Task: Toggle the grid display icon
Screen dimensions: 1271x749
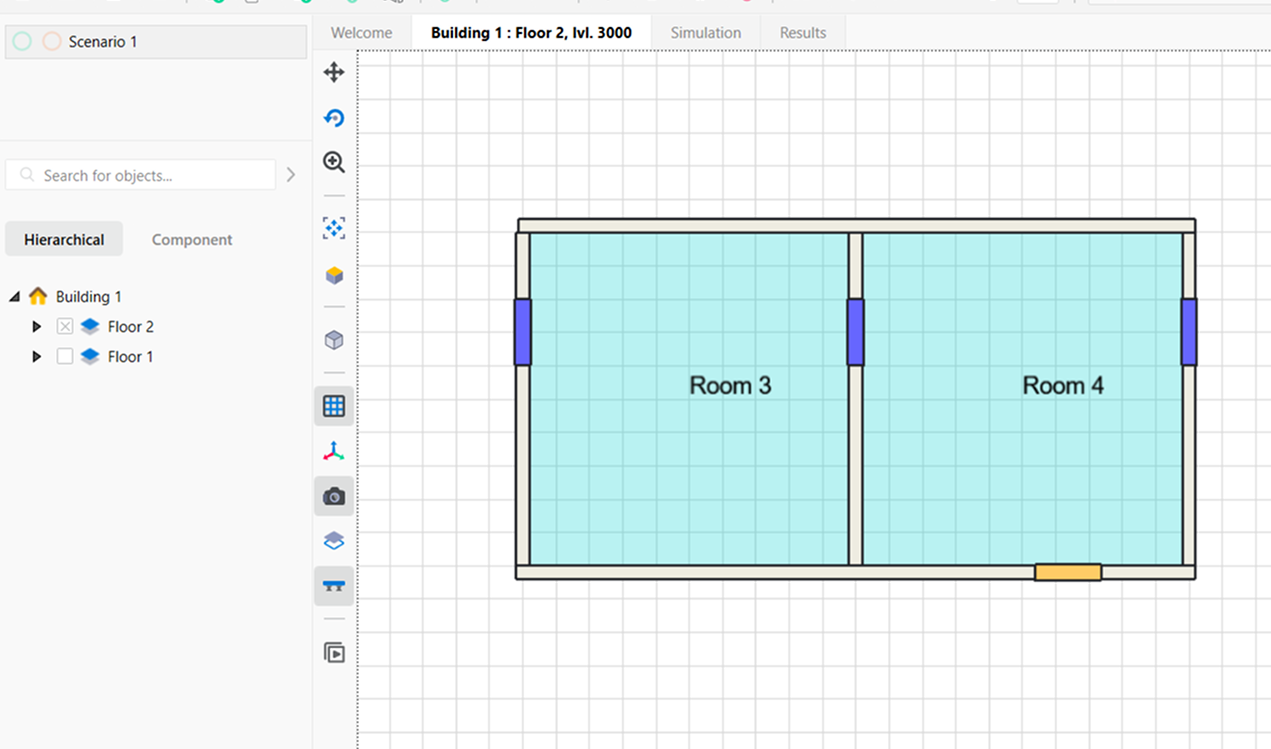Action: point(334,406)
